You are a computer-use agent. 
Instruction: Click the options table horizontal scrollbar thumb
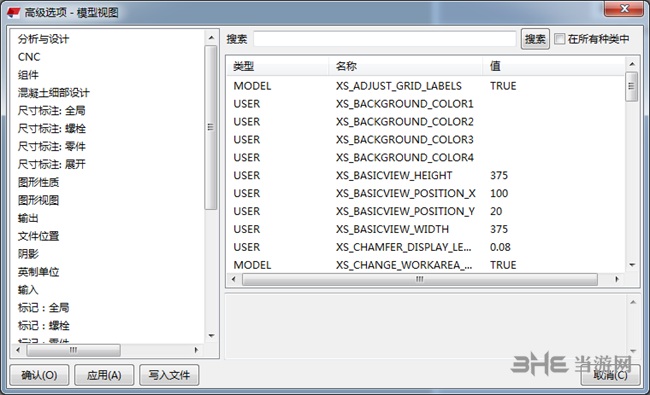(x=420, y=279)
